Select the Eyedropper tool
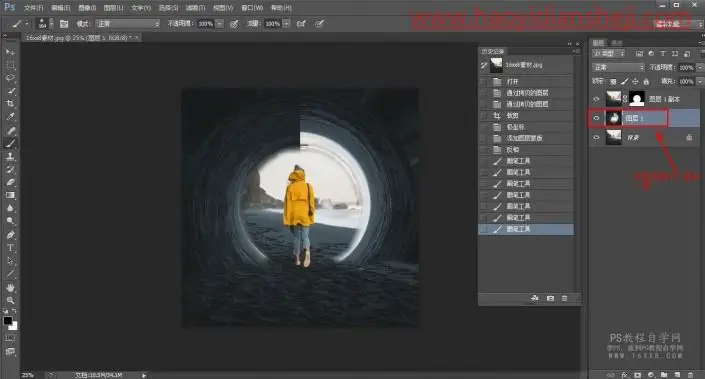This screenshot has width=705, height=379. (10, 117)
